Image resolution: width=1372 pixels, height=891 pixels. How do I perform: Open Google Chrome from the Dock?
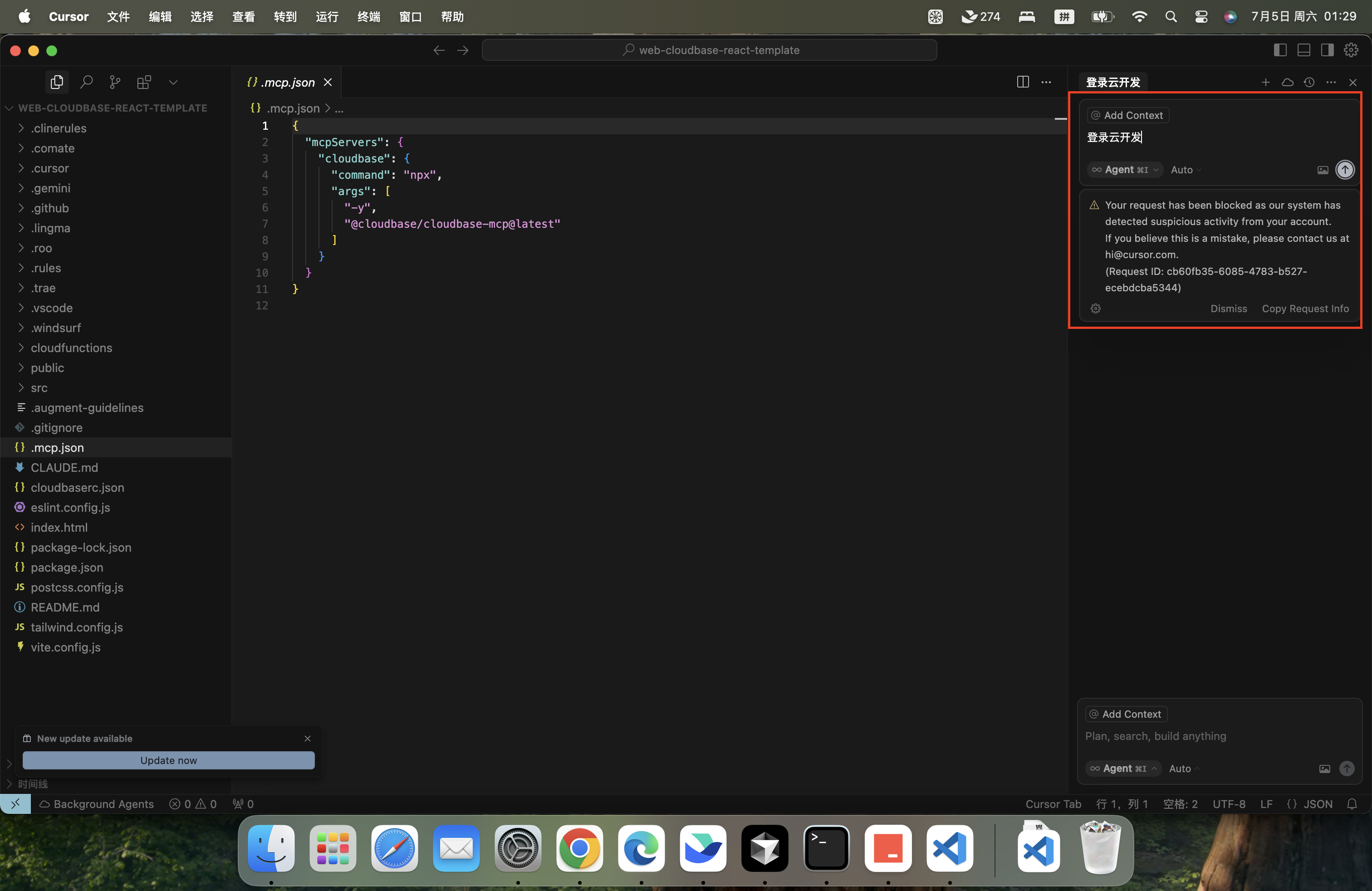579,848
